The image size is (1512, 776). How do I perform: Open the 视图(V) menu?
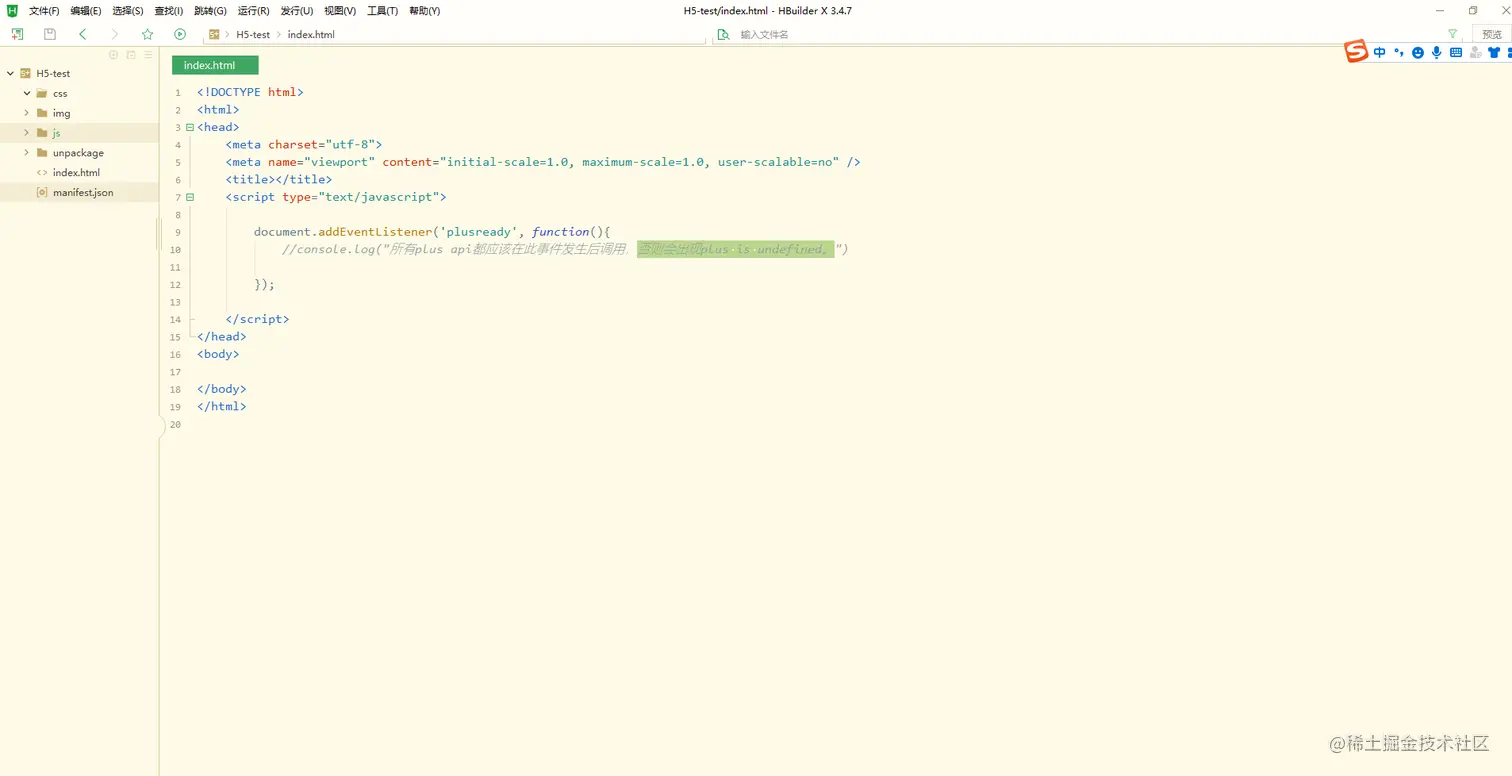(340, 11)
